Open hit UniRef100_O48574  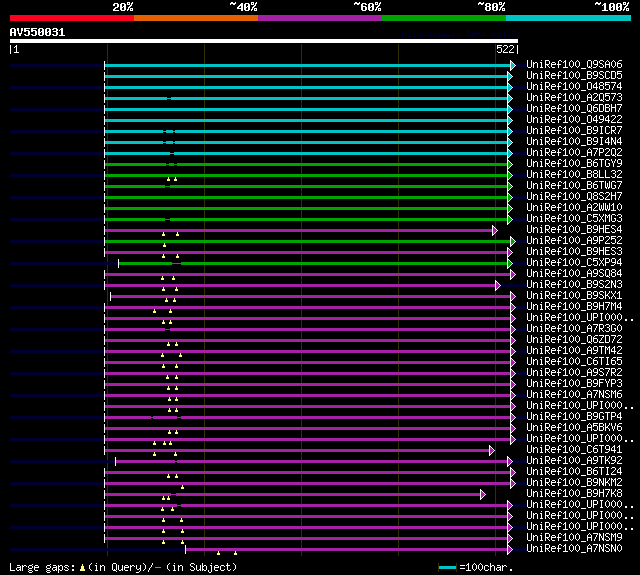pos(574,87)
